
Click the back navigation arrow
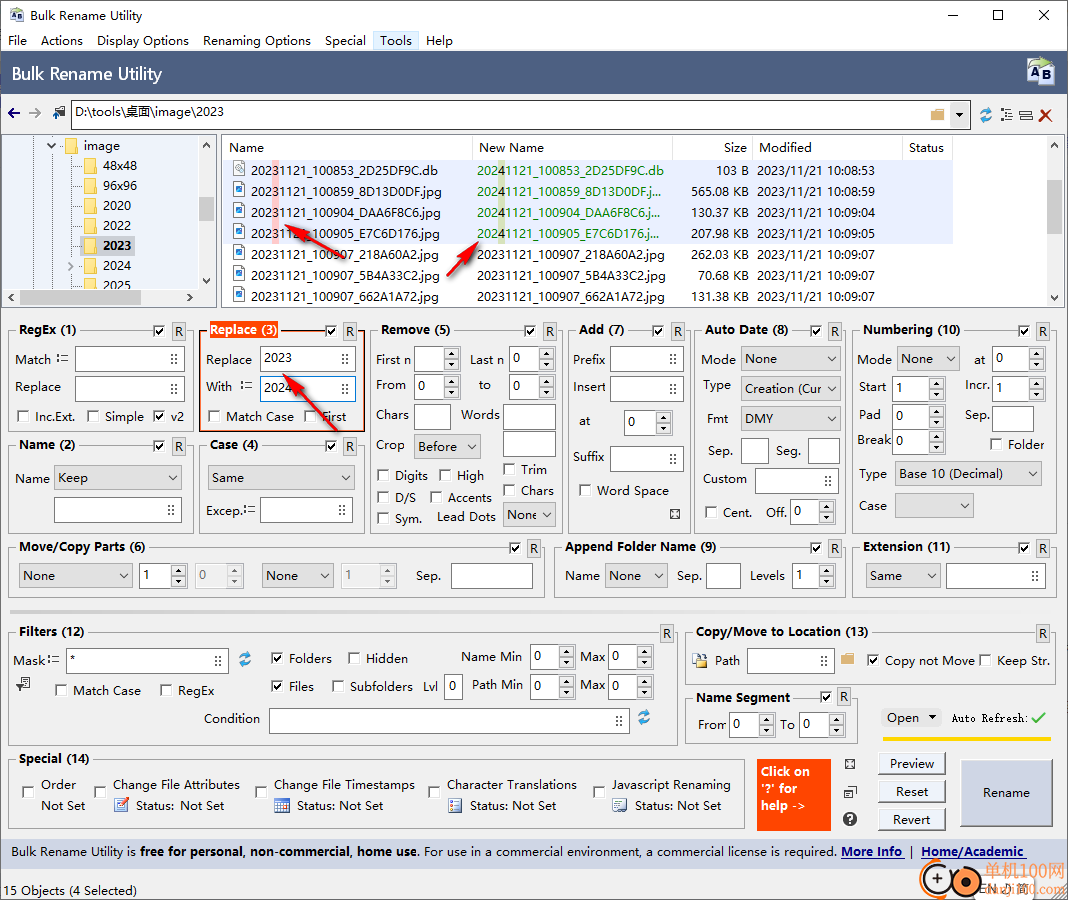tap(14, 113)
